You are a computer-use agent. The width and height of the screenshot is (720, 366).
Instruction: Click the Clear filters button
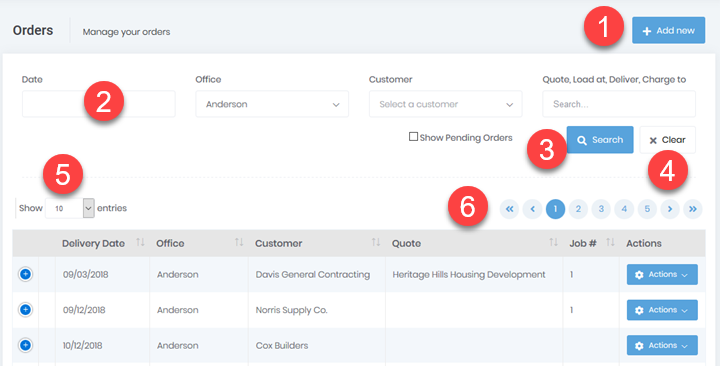point(667,140)
